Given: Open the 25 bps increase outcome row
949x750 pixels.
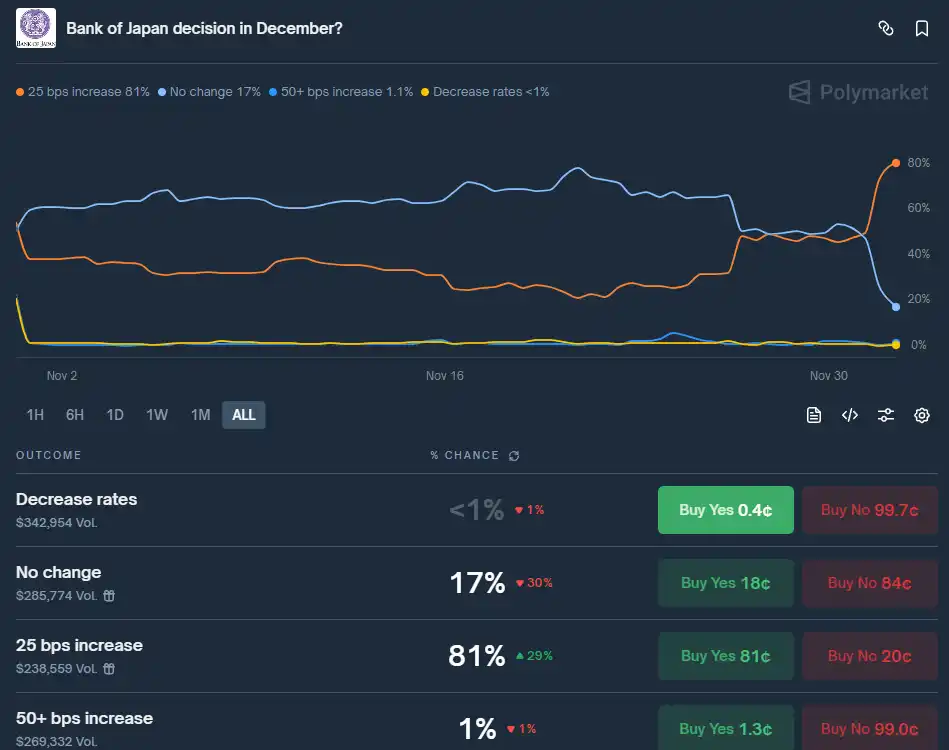Looking at the screenshot, I should pyautogui.click(x=477, y=656).
